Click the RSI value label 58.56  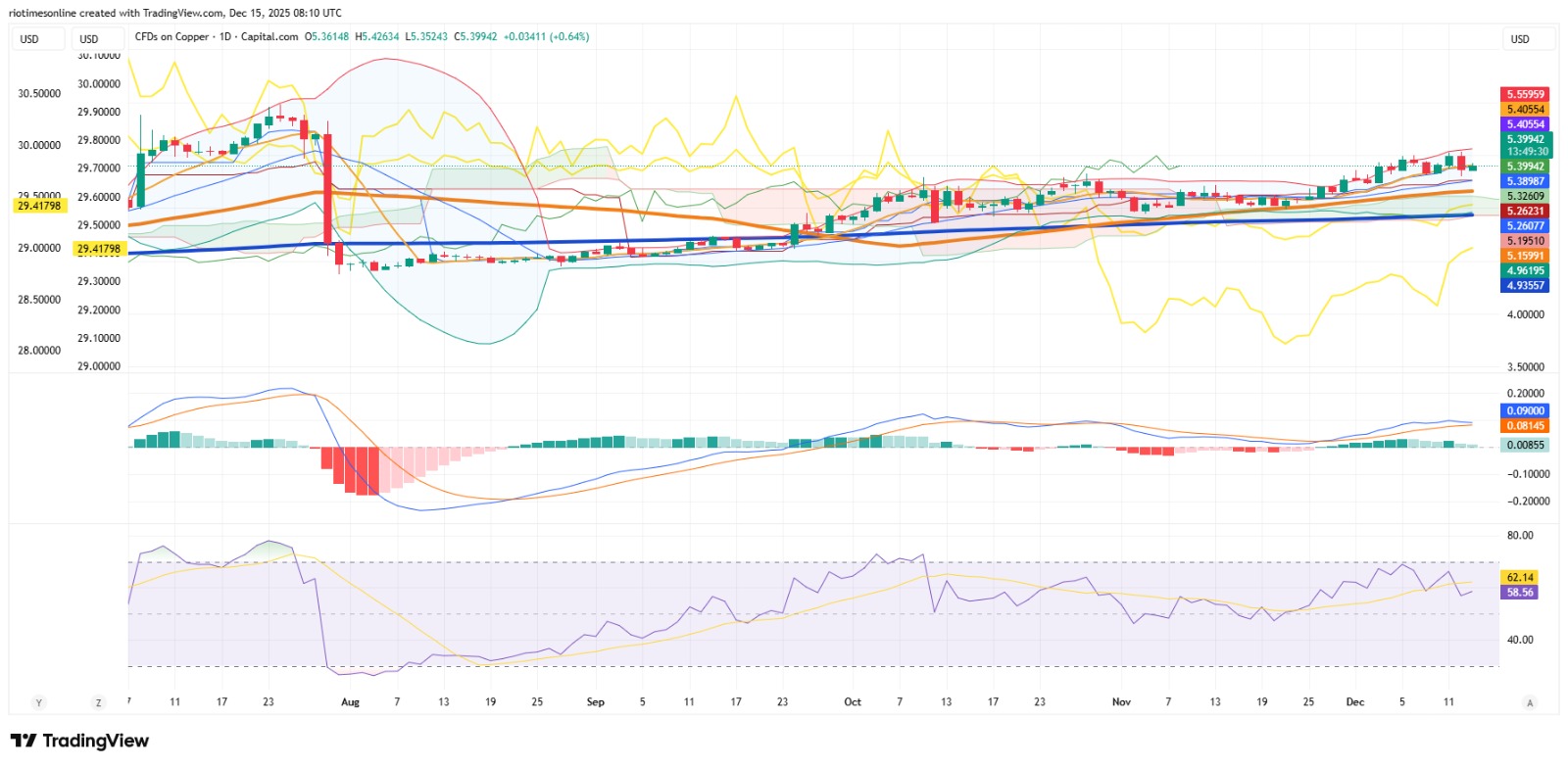[1520, 593]
